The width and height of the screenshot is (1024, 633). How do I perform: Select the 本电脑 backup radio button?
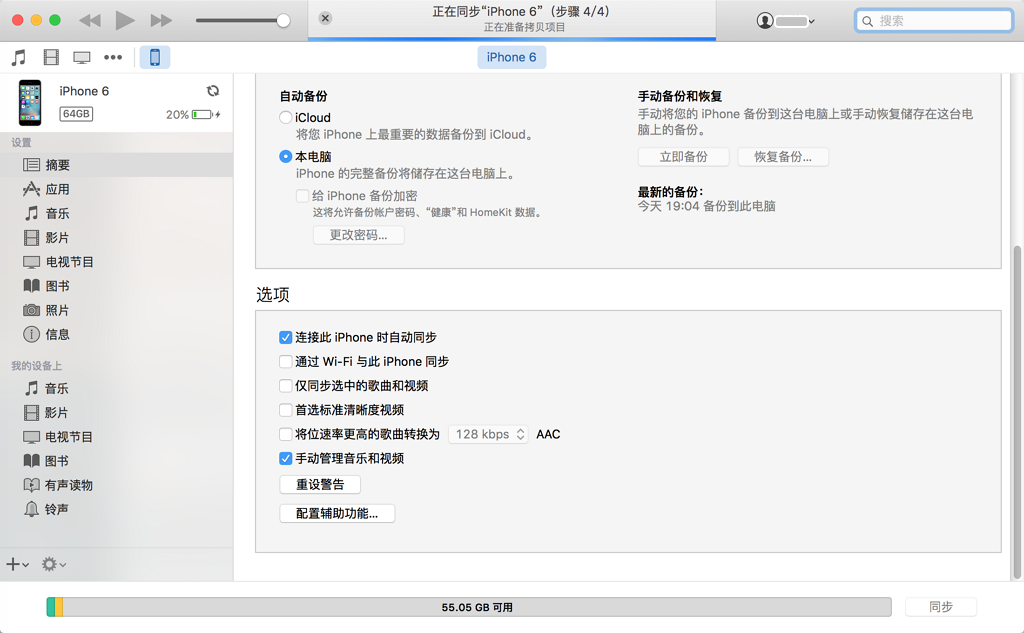(285, 157)
